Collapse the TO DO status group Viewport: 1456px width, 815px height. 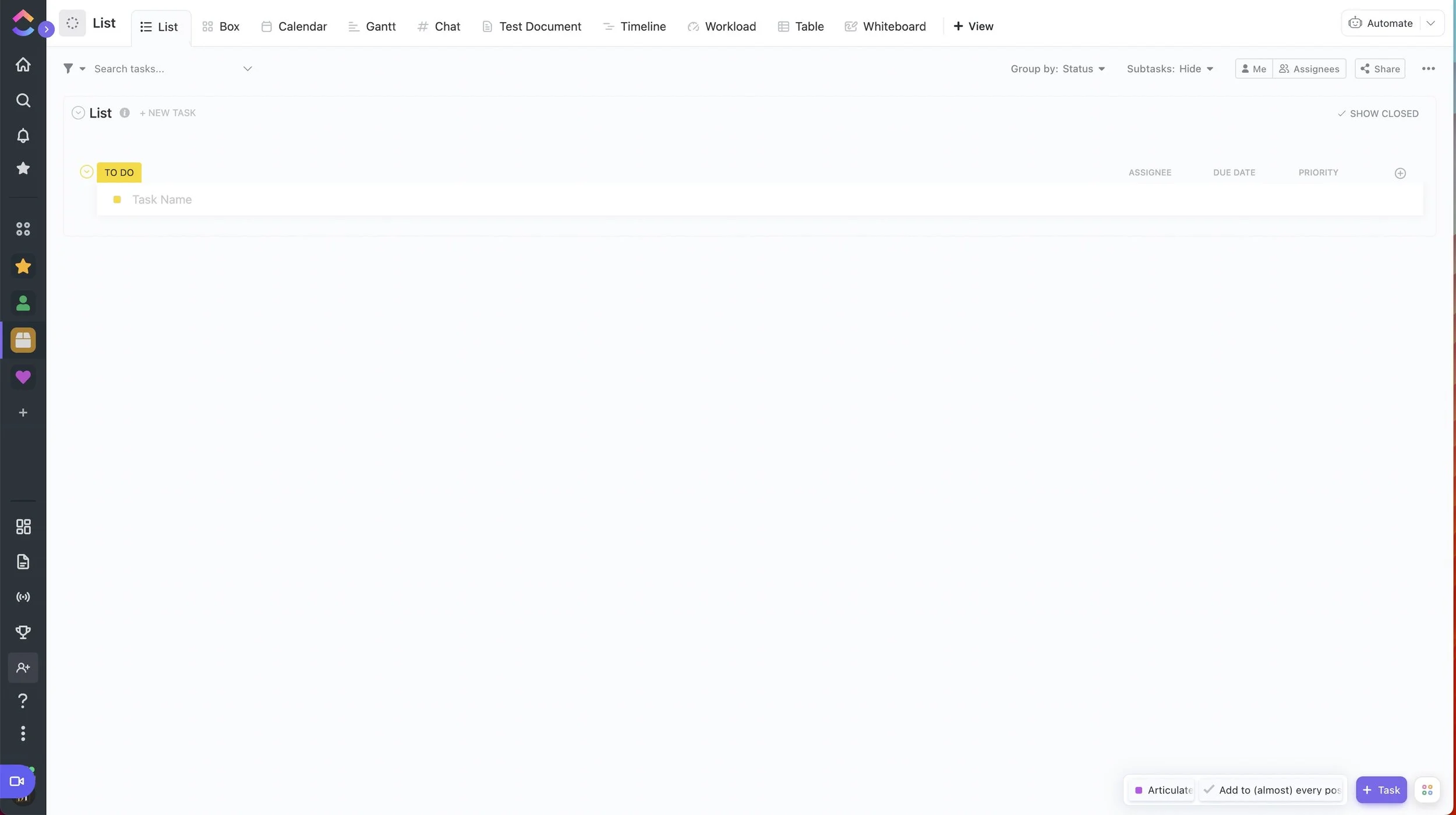(86, 172)
